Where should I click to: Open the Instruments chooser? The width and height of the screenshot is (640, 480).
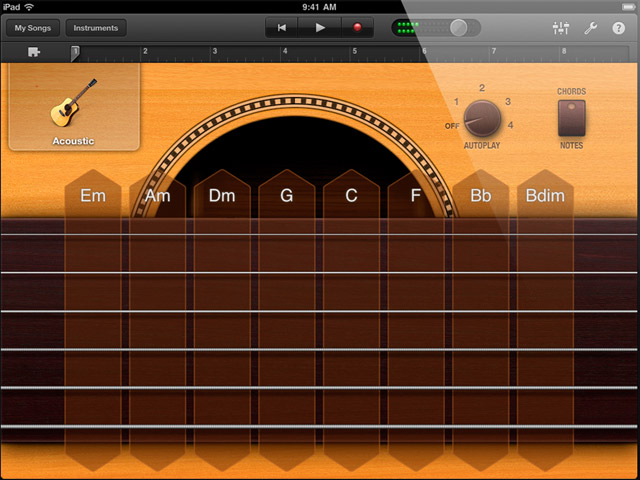click(96, 28)
